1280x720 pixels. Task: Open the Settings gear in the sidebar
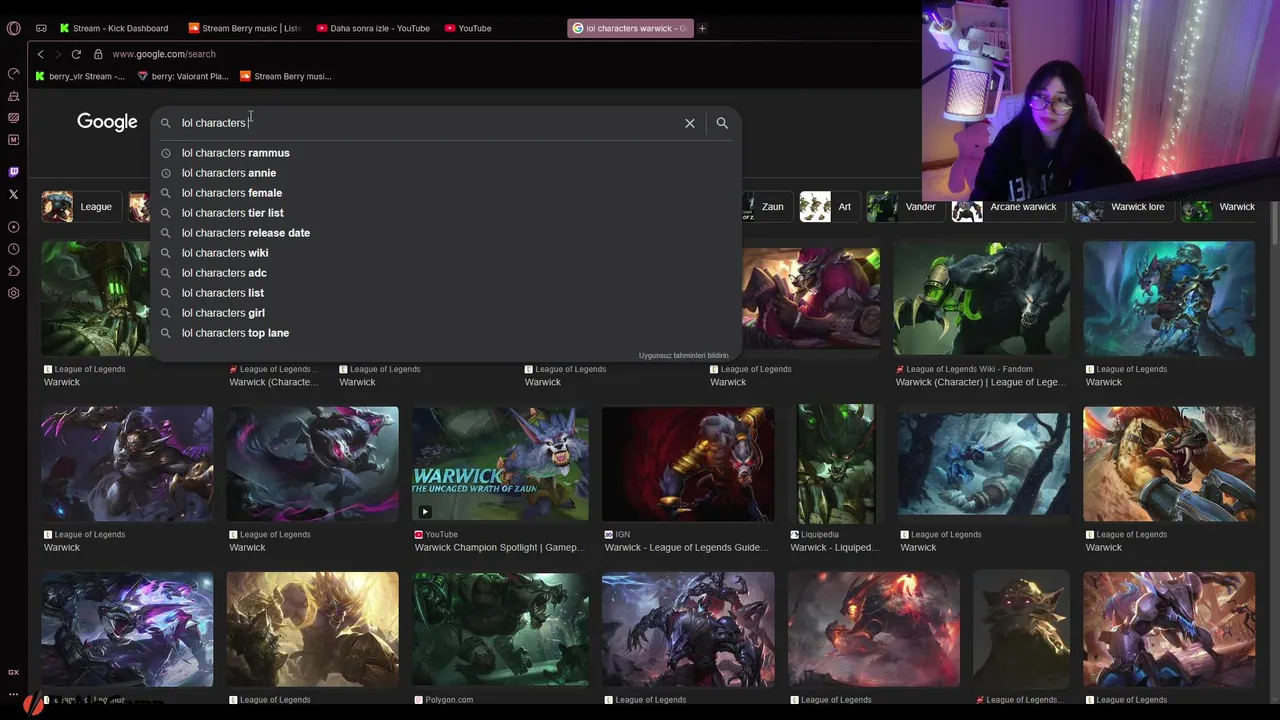click(13, 293)
